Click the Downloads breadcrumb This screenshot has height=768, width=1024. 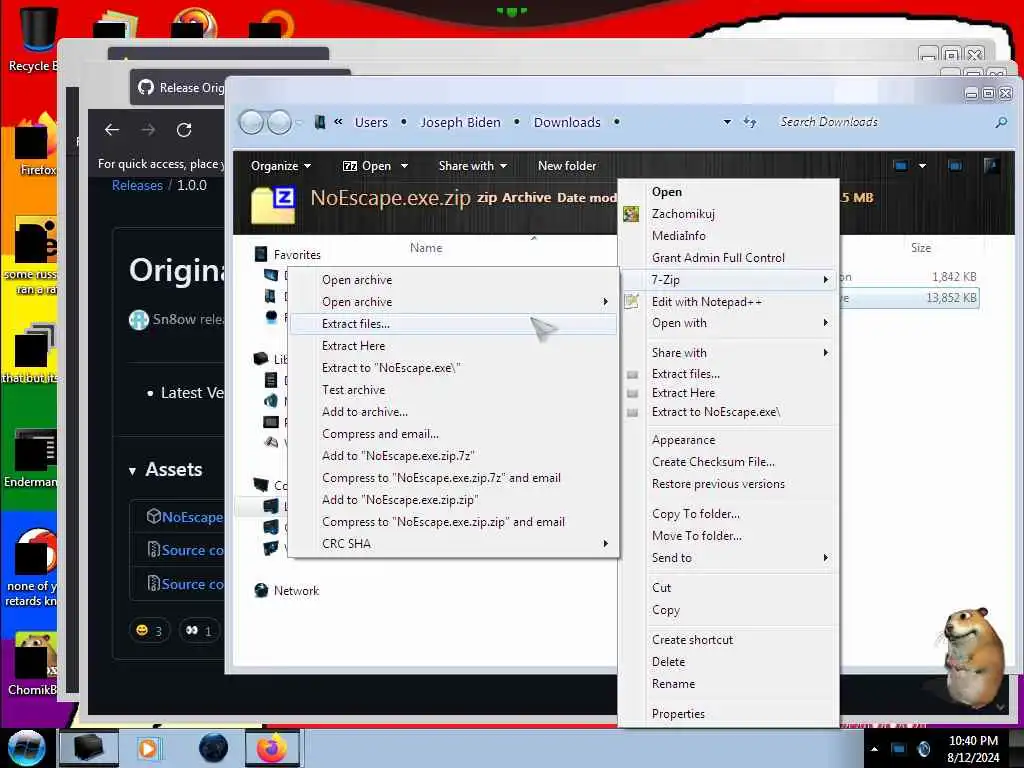click(567, 122)
